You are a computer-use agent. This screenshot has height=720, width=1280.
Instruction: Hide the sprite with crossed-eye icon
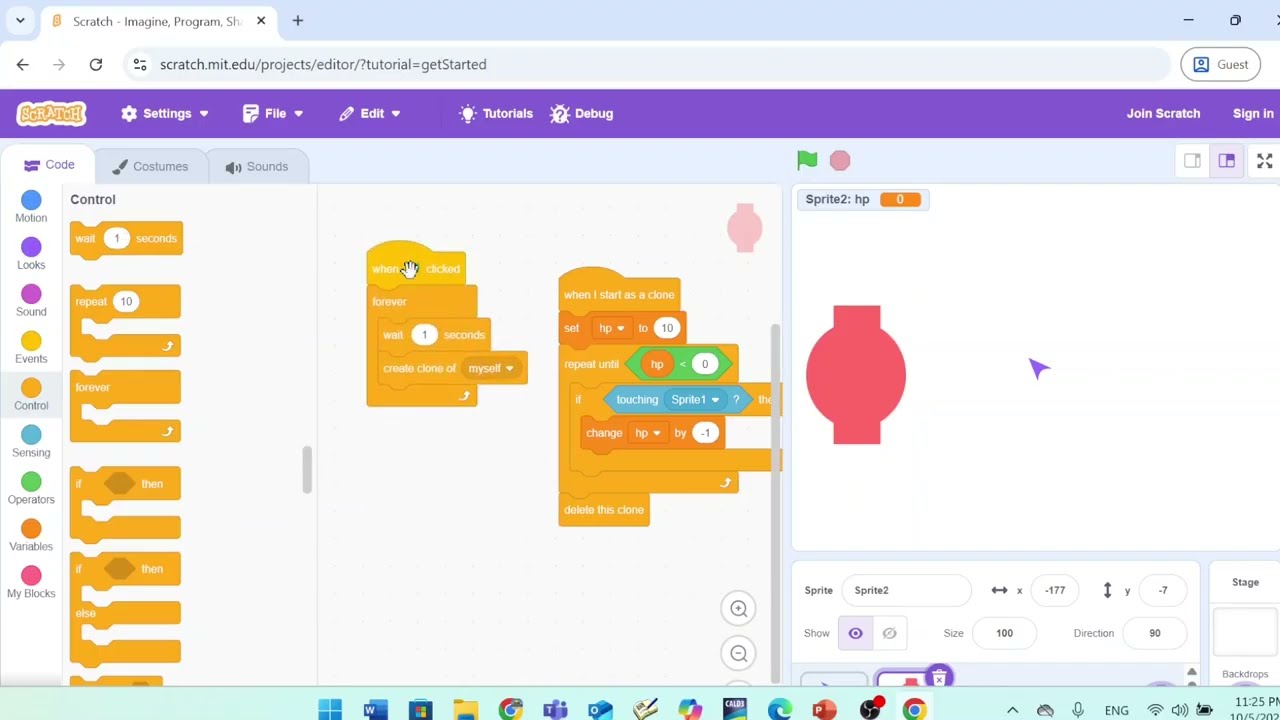pos(889,633)
